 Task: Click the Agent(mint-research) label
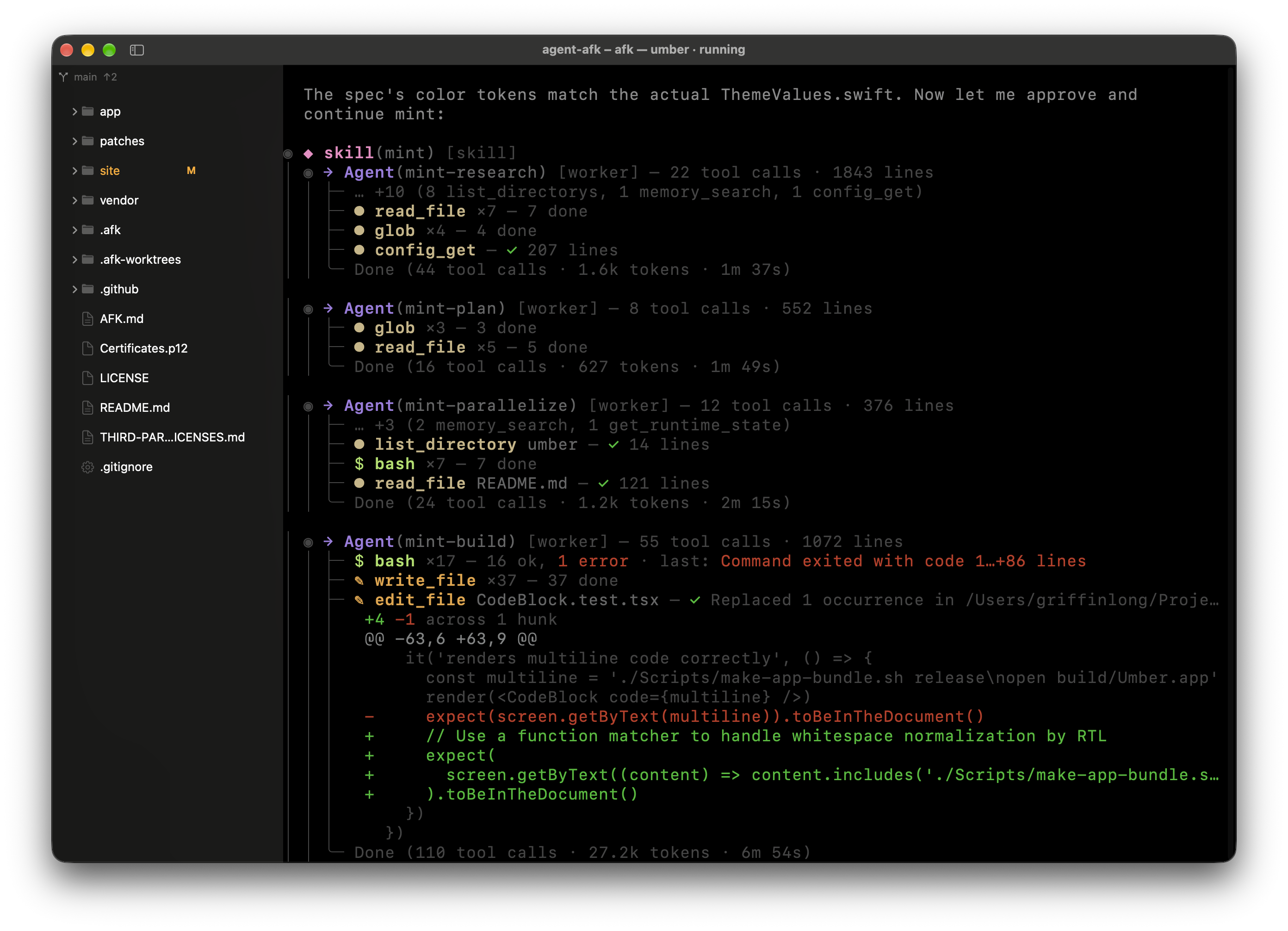445,172
